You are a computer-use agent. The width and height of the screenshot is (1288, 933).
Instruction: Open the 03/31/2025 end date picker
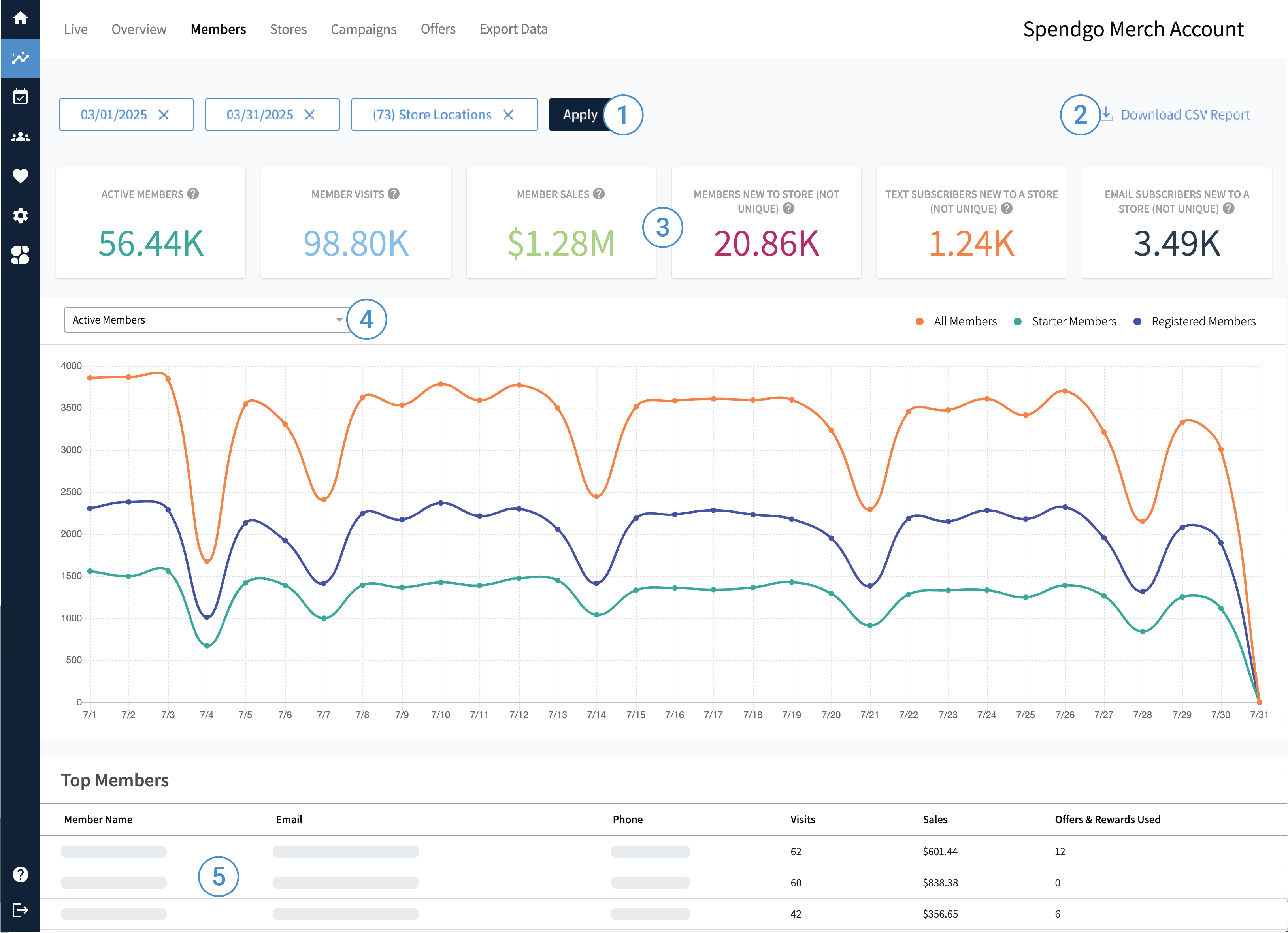pyautogui.click(x=260, y=115)
